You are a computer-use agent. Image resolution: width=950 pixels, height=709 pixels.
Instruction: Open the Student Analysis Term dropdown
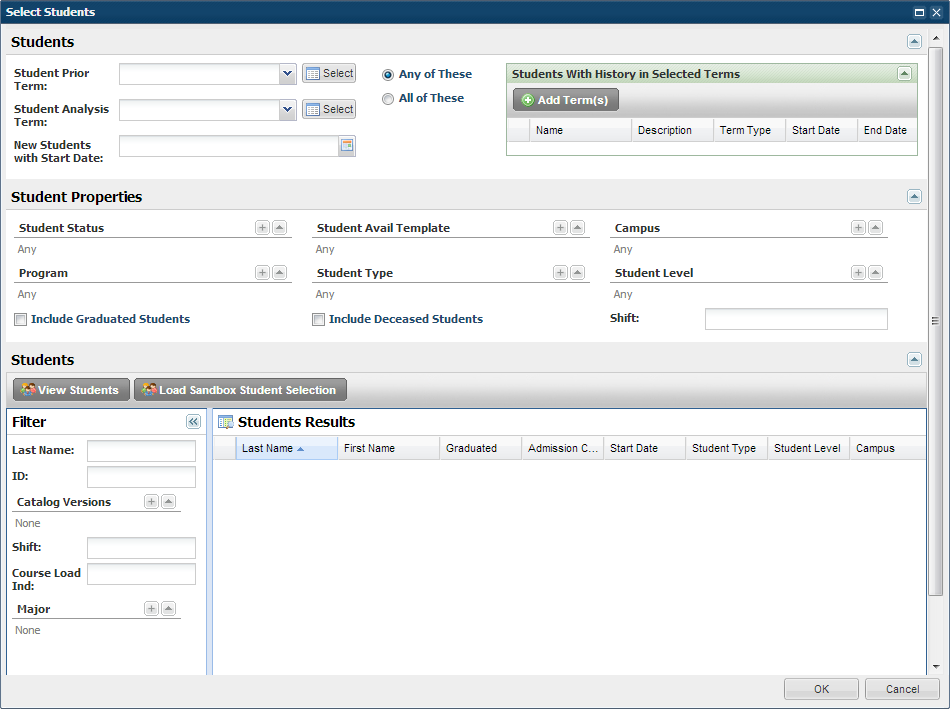[288, 110]
